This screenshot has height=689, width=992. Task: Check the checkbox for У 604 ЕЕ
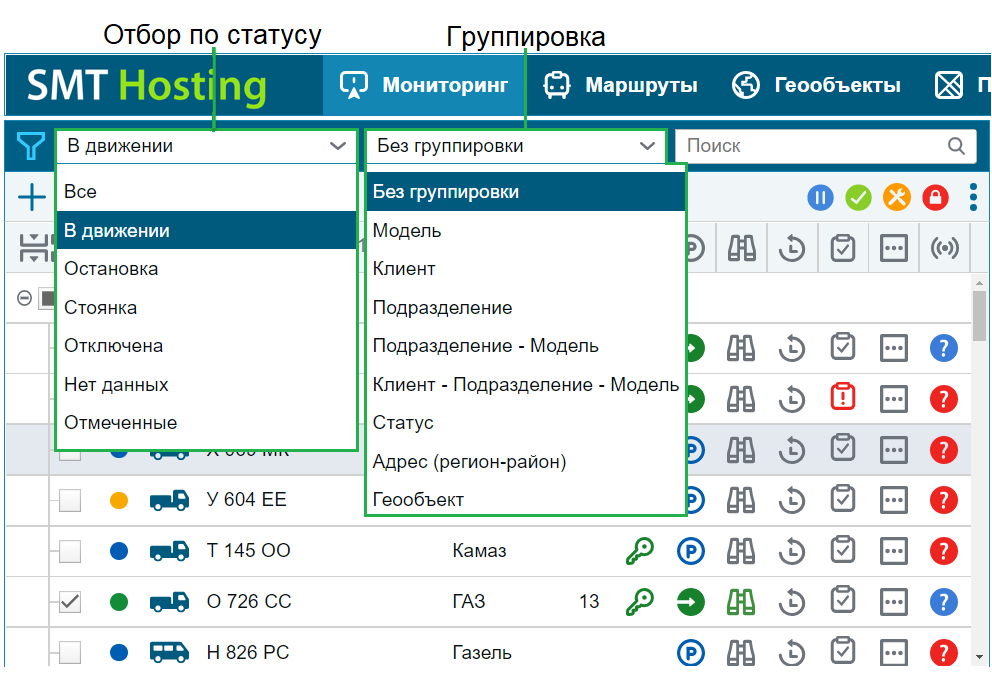click(x=70, y=500)
